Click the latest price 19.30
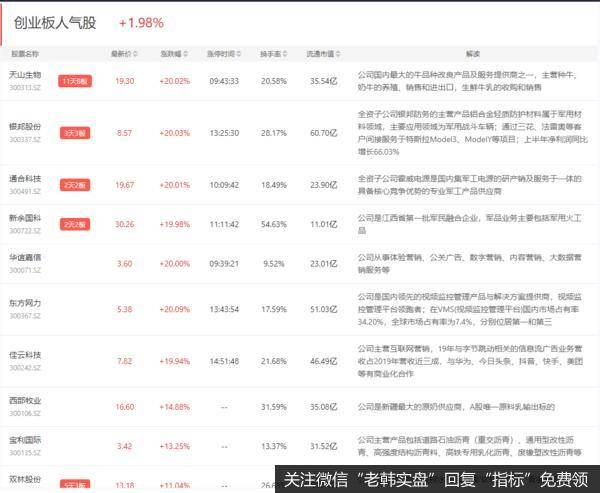The image size is (600, 493). (x=125, y=81)
